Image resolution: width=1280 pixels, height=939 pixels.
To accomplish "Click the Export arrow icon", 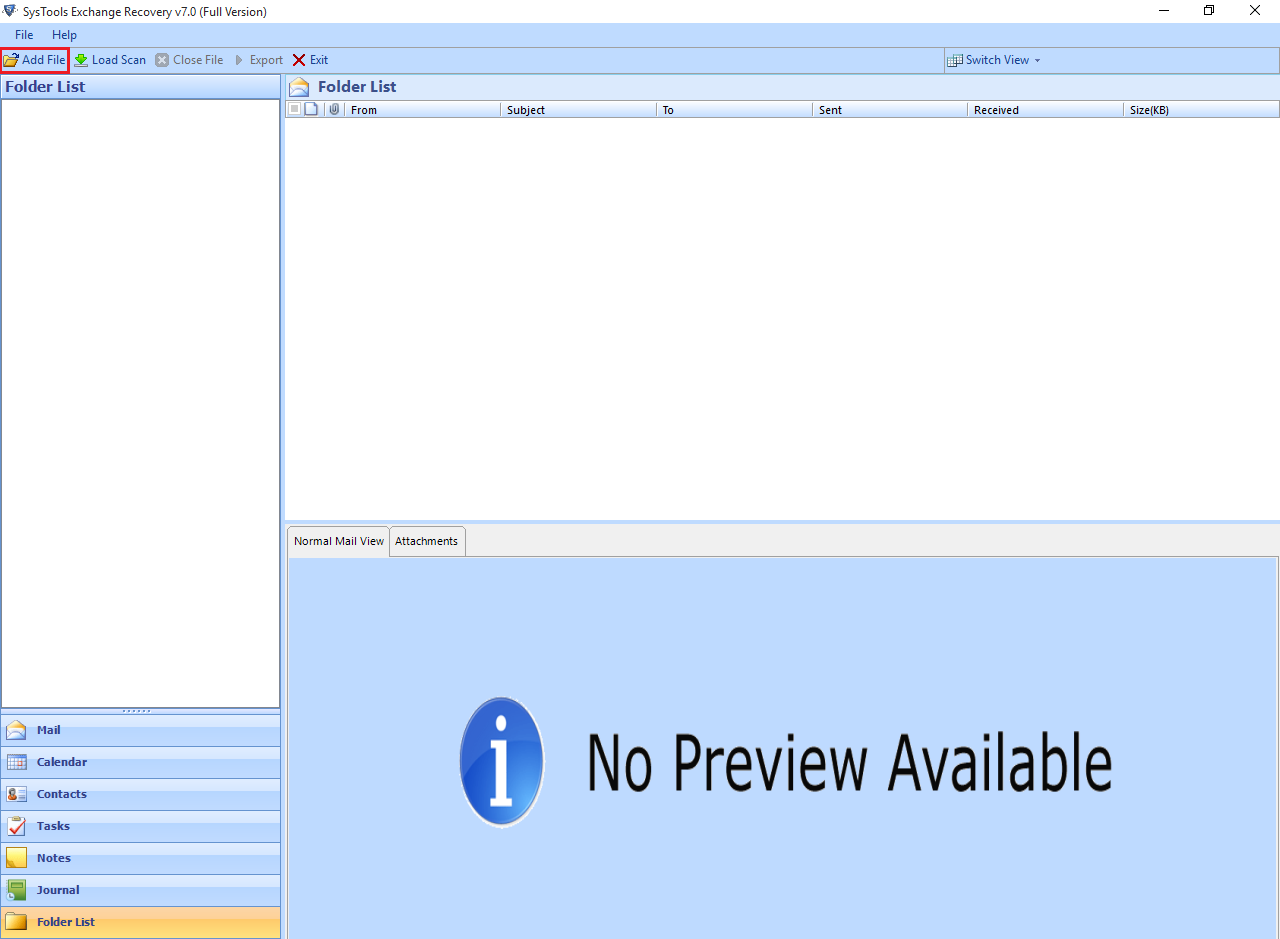I will click(x=239, y=60).
